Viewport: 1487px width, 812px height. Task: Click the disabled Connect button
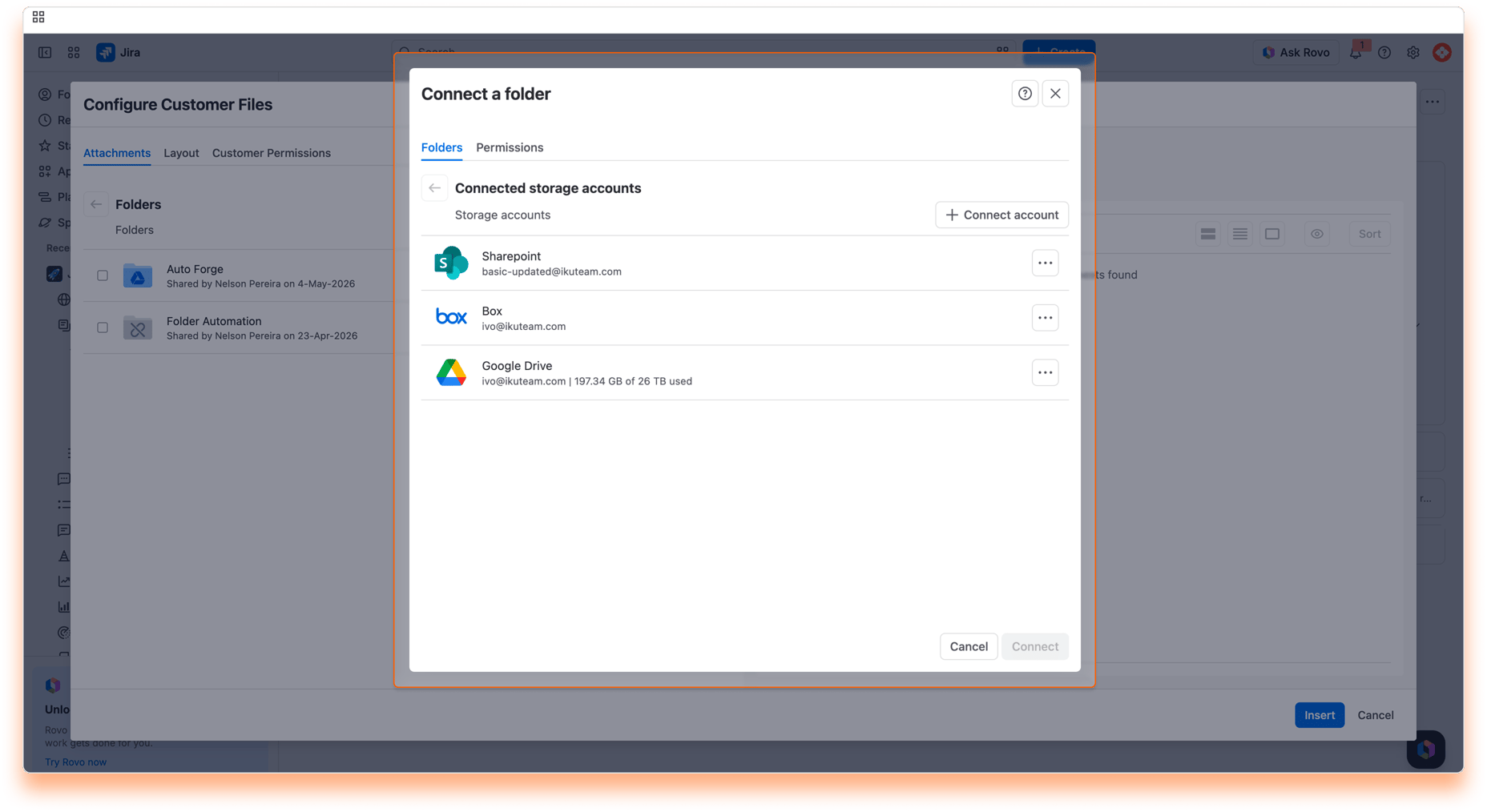click(x=1034, y=646)
